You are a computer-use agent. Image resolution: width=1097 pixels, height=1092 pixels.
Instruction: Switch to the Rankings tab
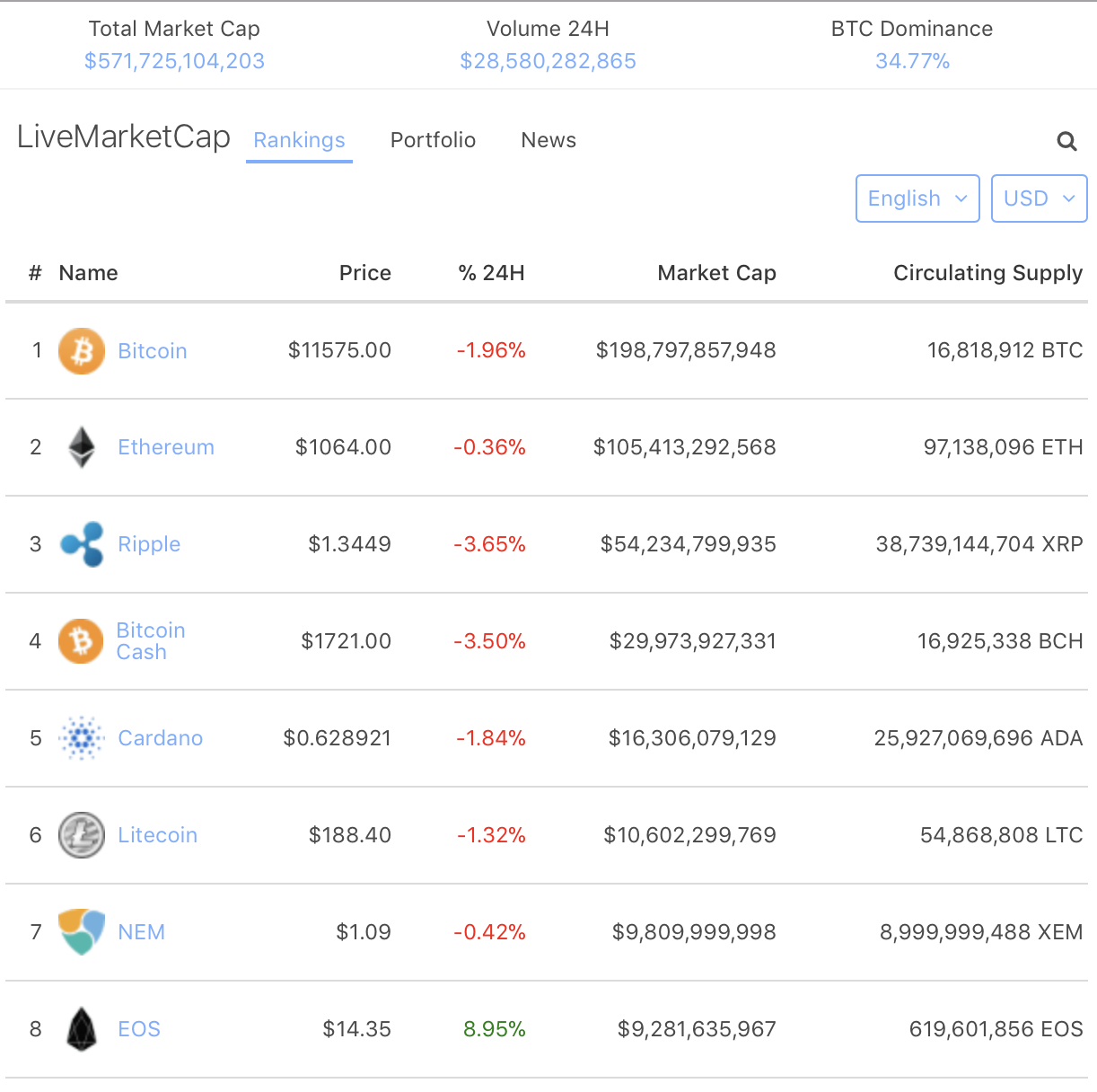[299, 140]
